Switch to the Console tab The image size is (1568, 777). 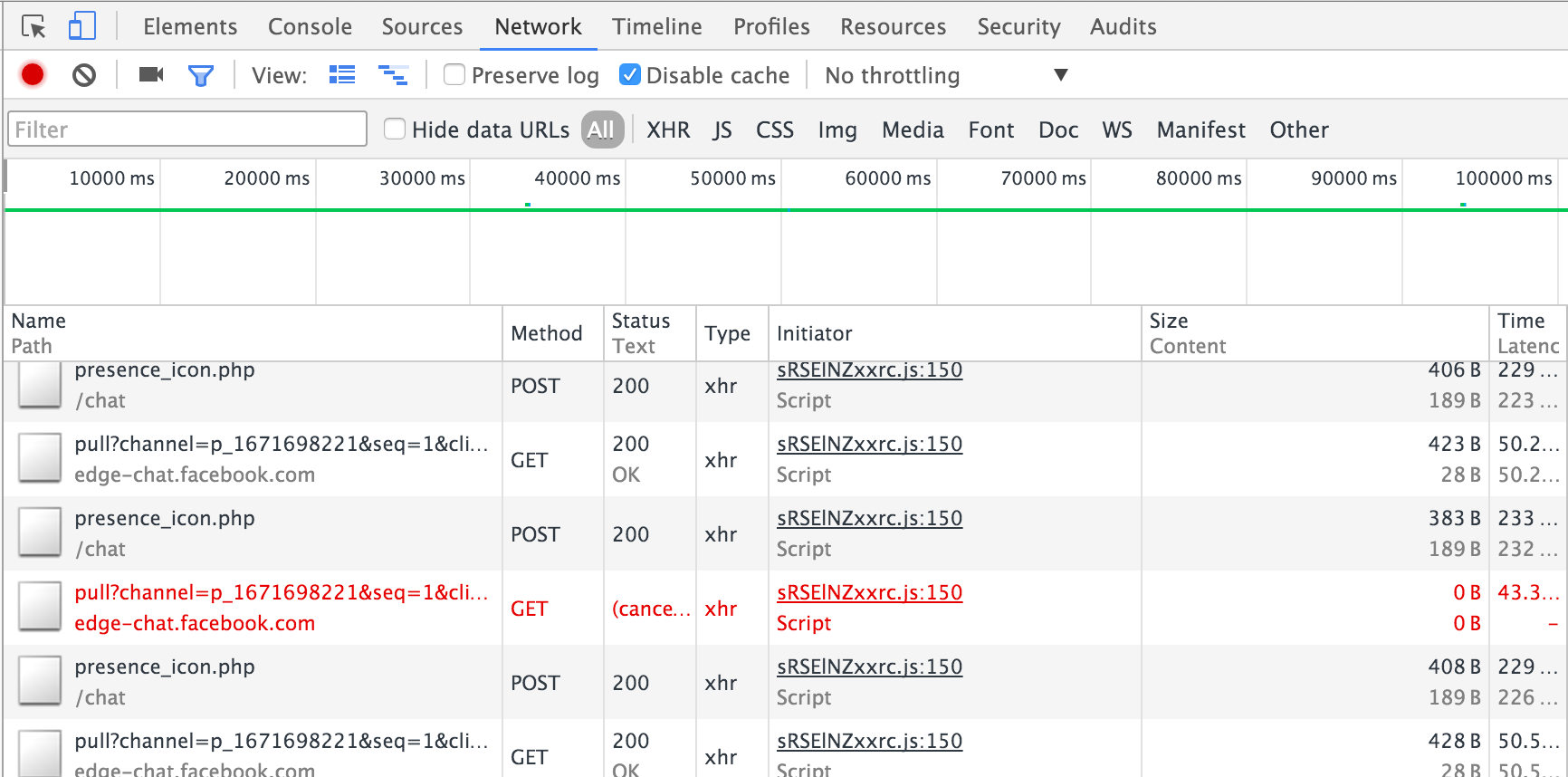pyautogui.click(x=310, y=27)
